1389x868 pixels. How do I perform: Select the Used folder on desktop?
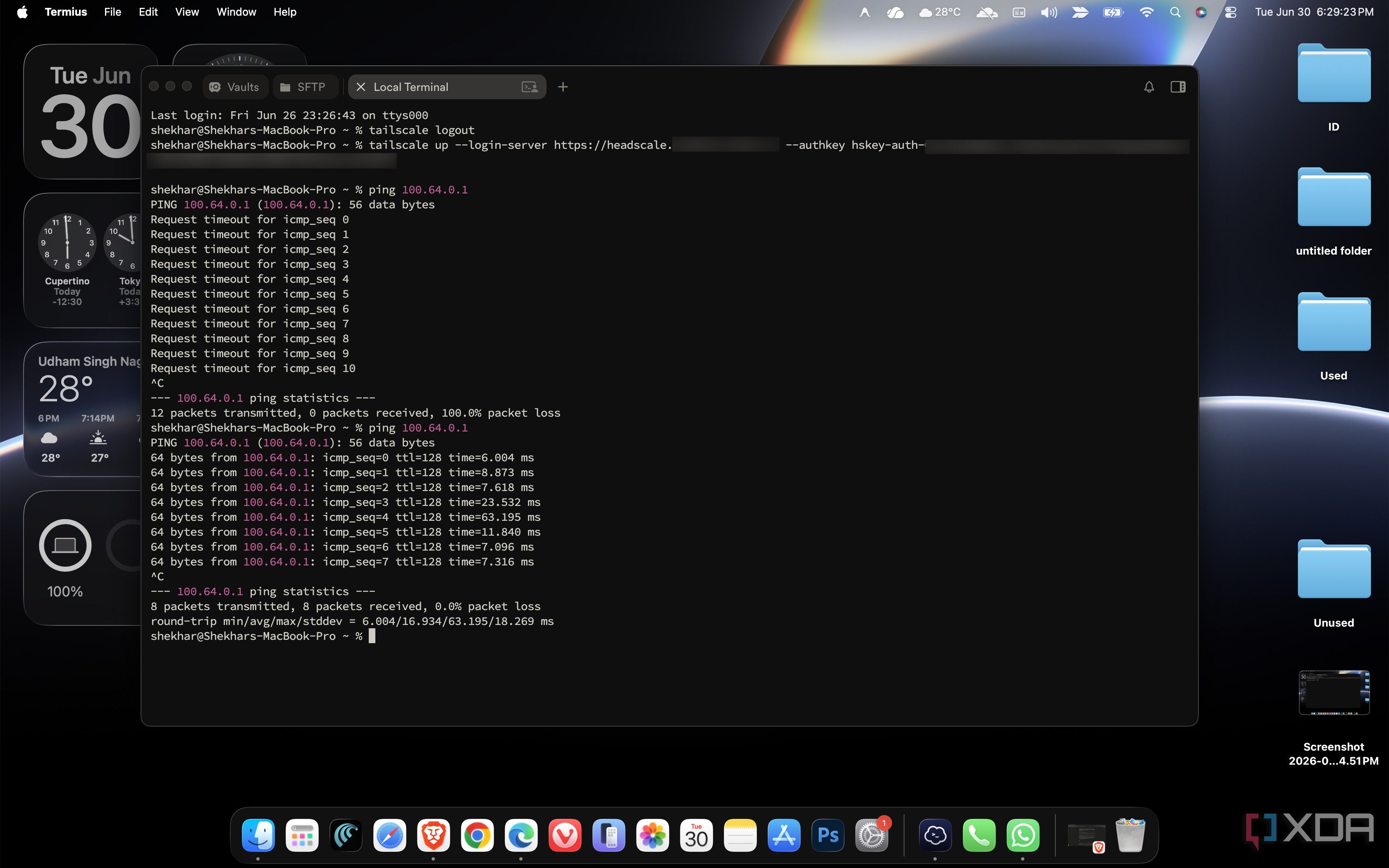click(1333, 322)
